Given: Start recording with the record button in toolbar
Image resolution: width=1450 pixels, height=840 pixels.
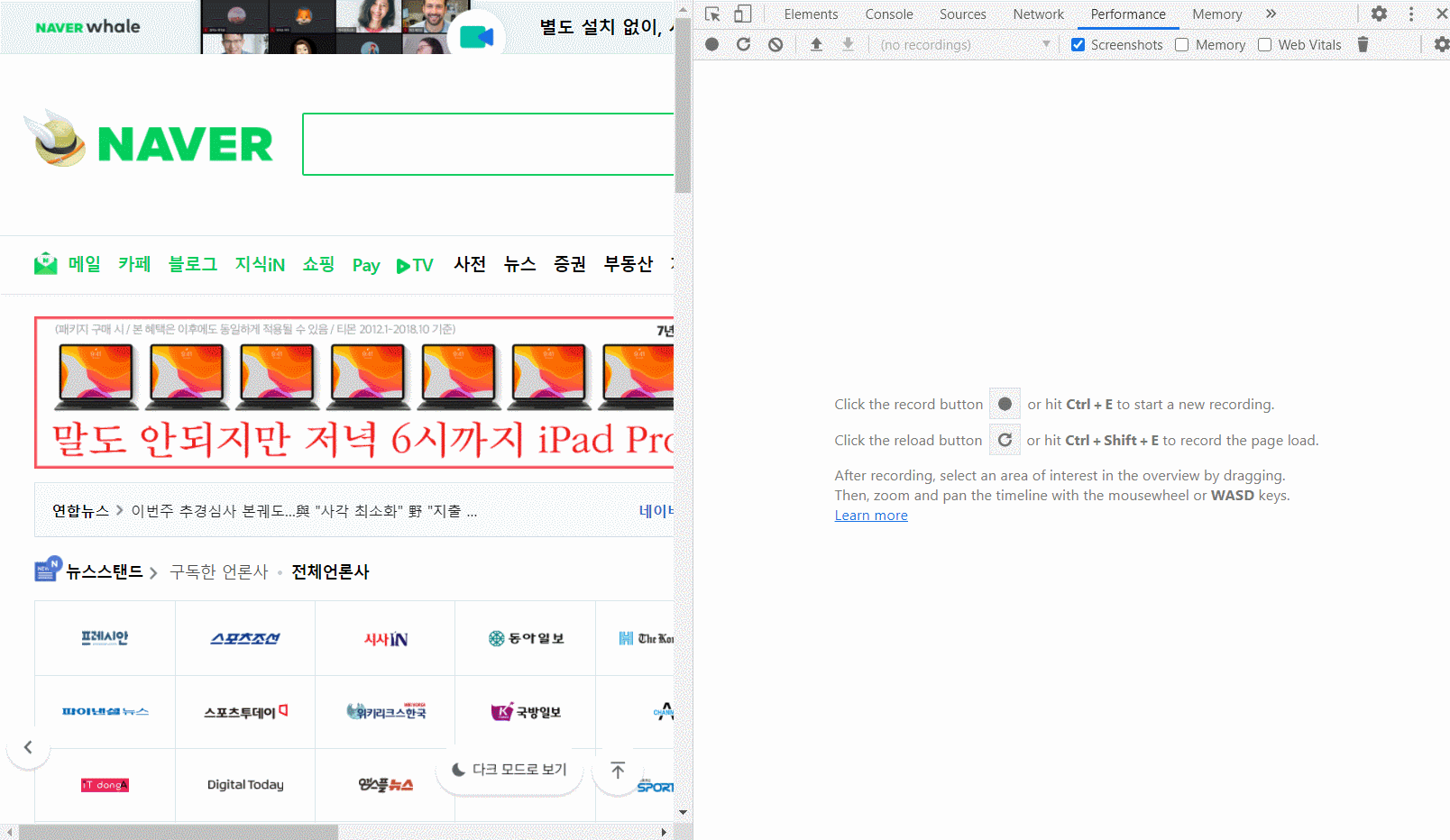Looking at the screenshot, I should (x=711, y=44).
